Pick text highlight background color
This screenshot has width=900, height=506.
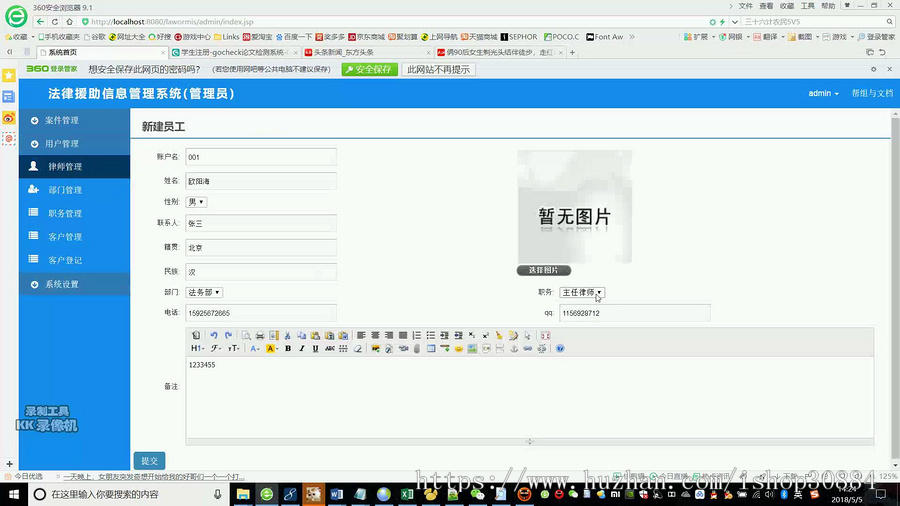tap(271, 348)
